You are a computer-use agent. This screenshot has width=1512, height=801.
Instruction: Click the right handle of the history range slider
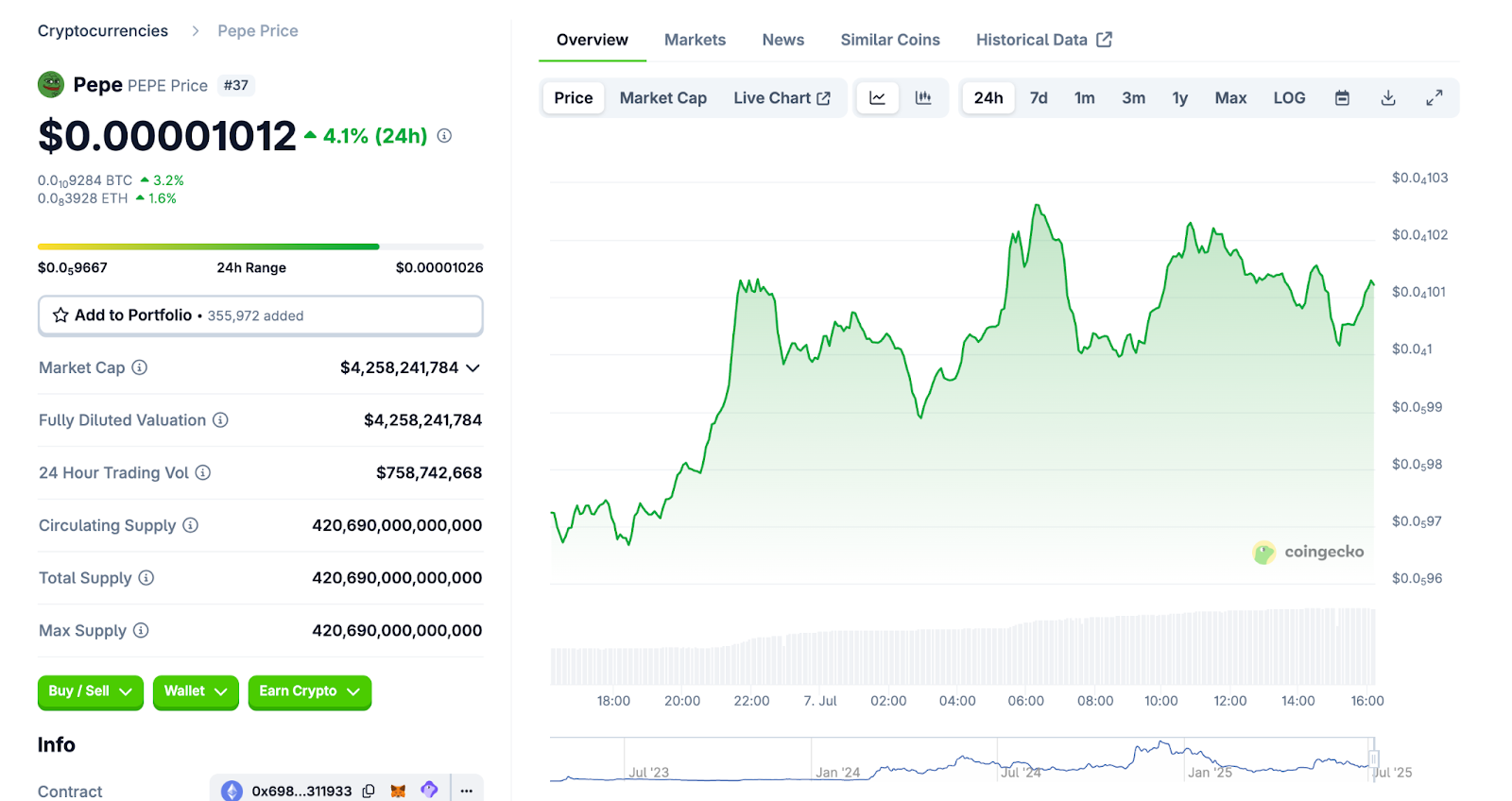[1374, 758]
